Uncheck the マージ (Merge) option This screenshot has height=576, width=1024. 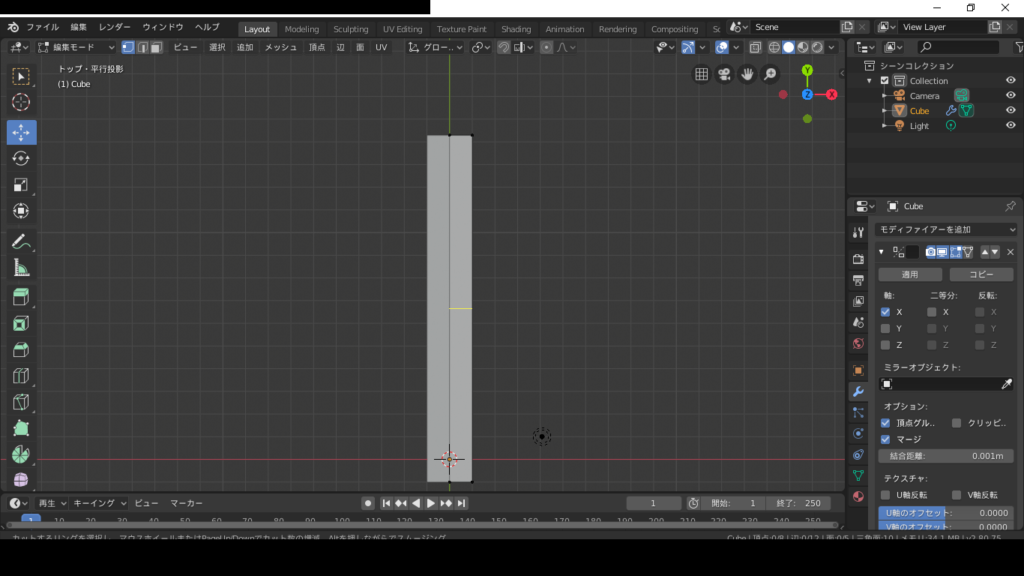pyautogui.click(x=885, y=439)
